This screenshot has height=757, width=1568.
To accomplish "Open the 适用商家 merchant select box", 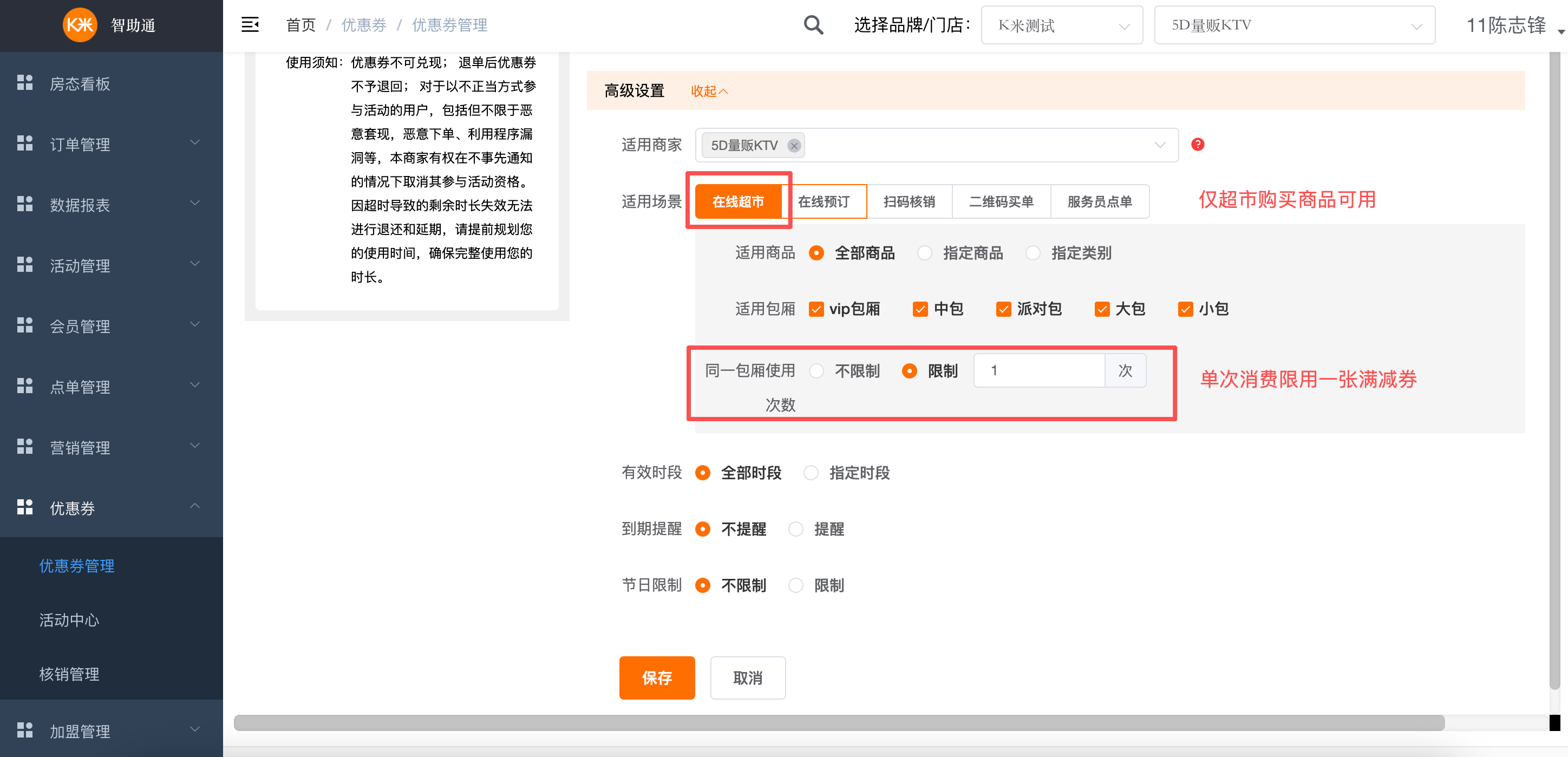I will point(937,145).
